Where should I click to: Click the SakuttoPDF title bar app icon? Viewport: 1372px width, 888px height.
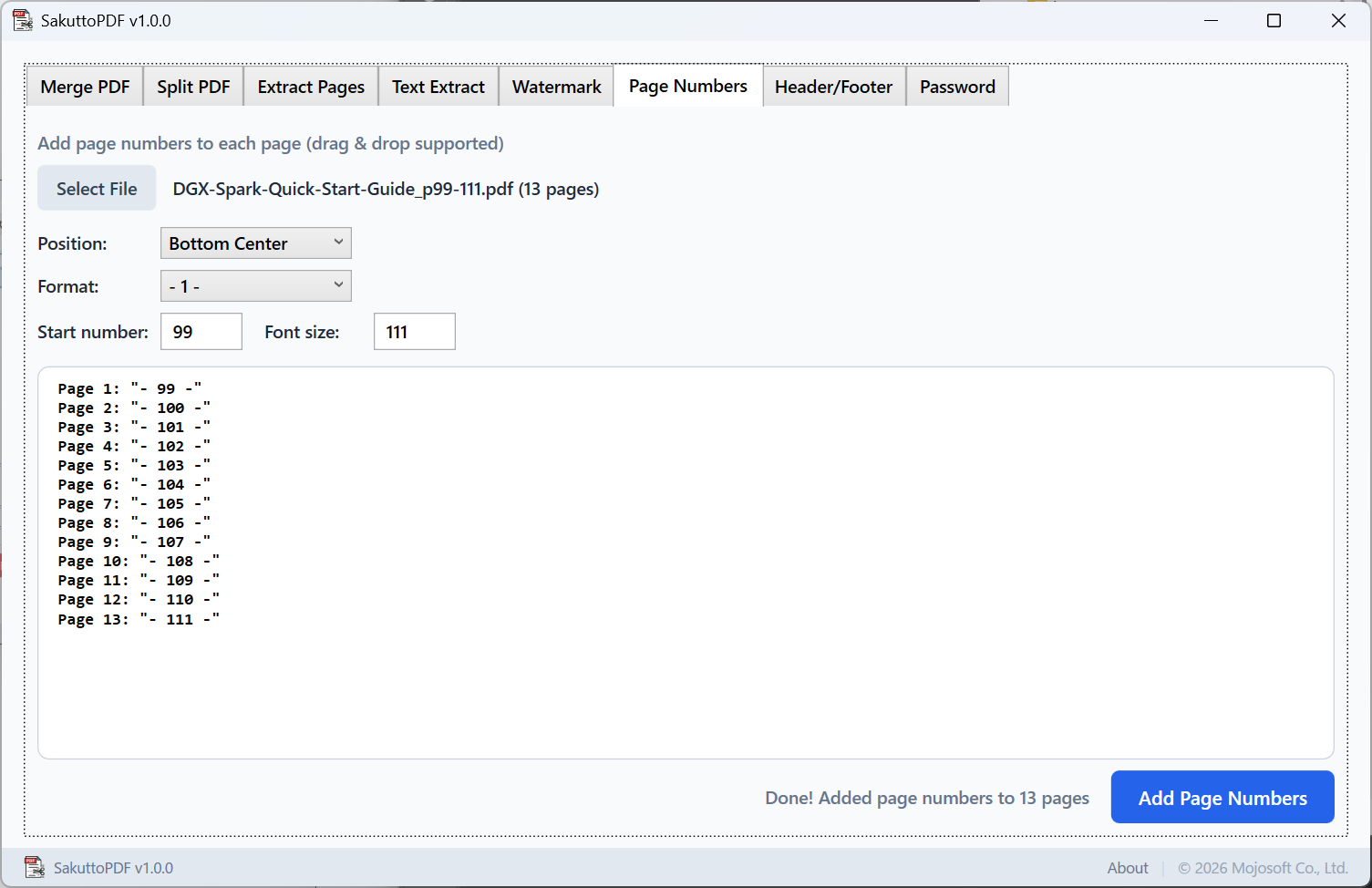point(22,20)
